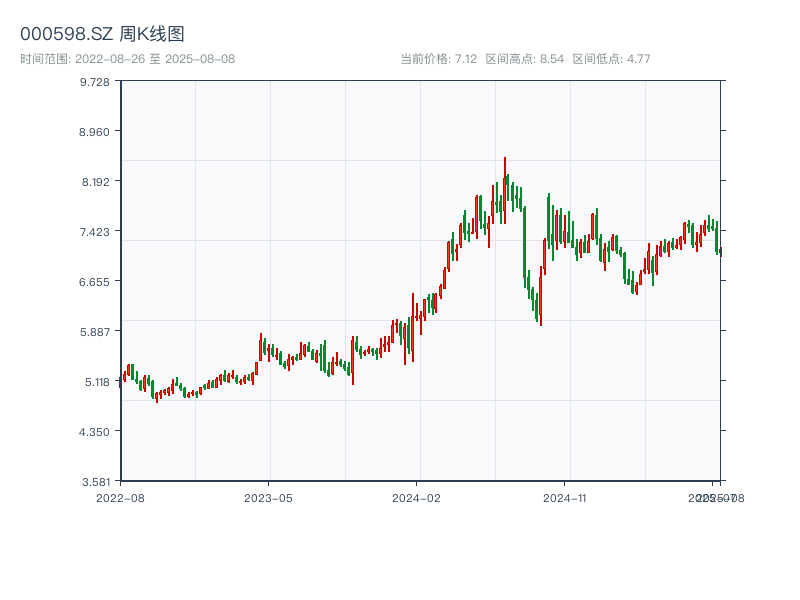Click the last candlestick at the right edge
Image resolution: width=800 pixels, height=600 pixels.
pos(720,251)
